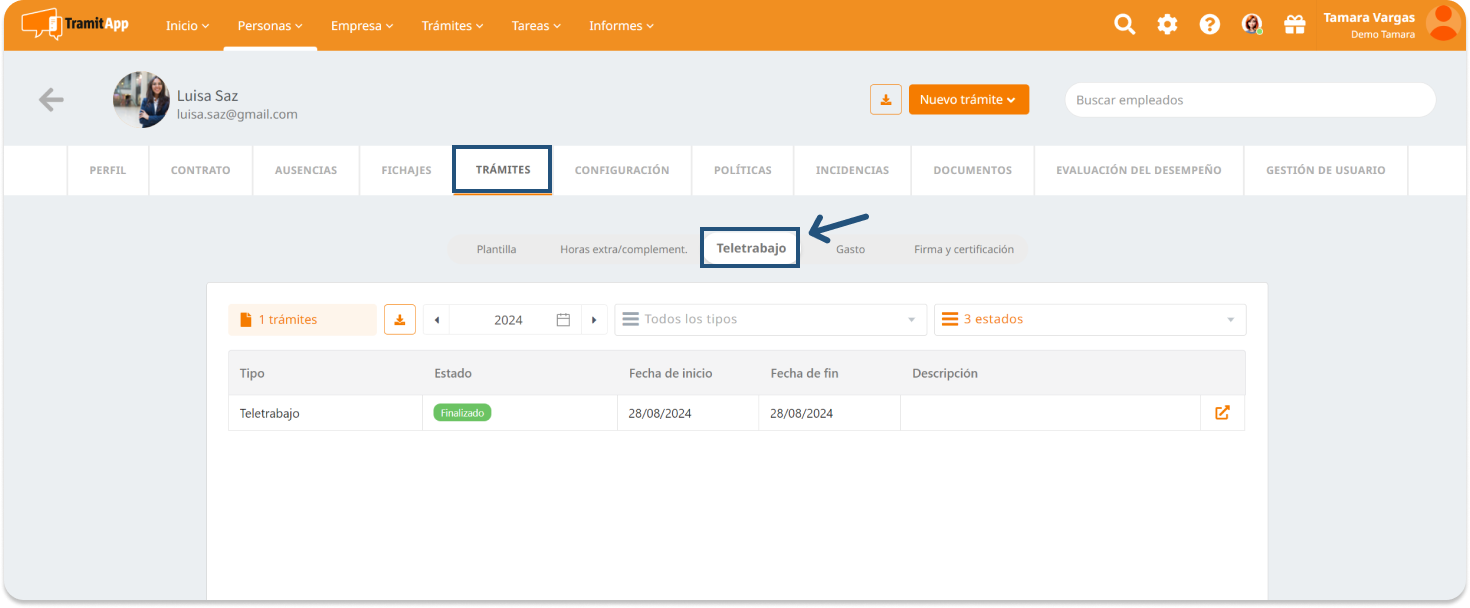Click the Buscar empleados search field
This screenshot has width=1470, height=608.
(1250, 100)
